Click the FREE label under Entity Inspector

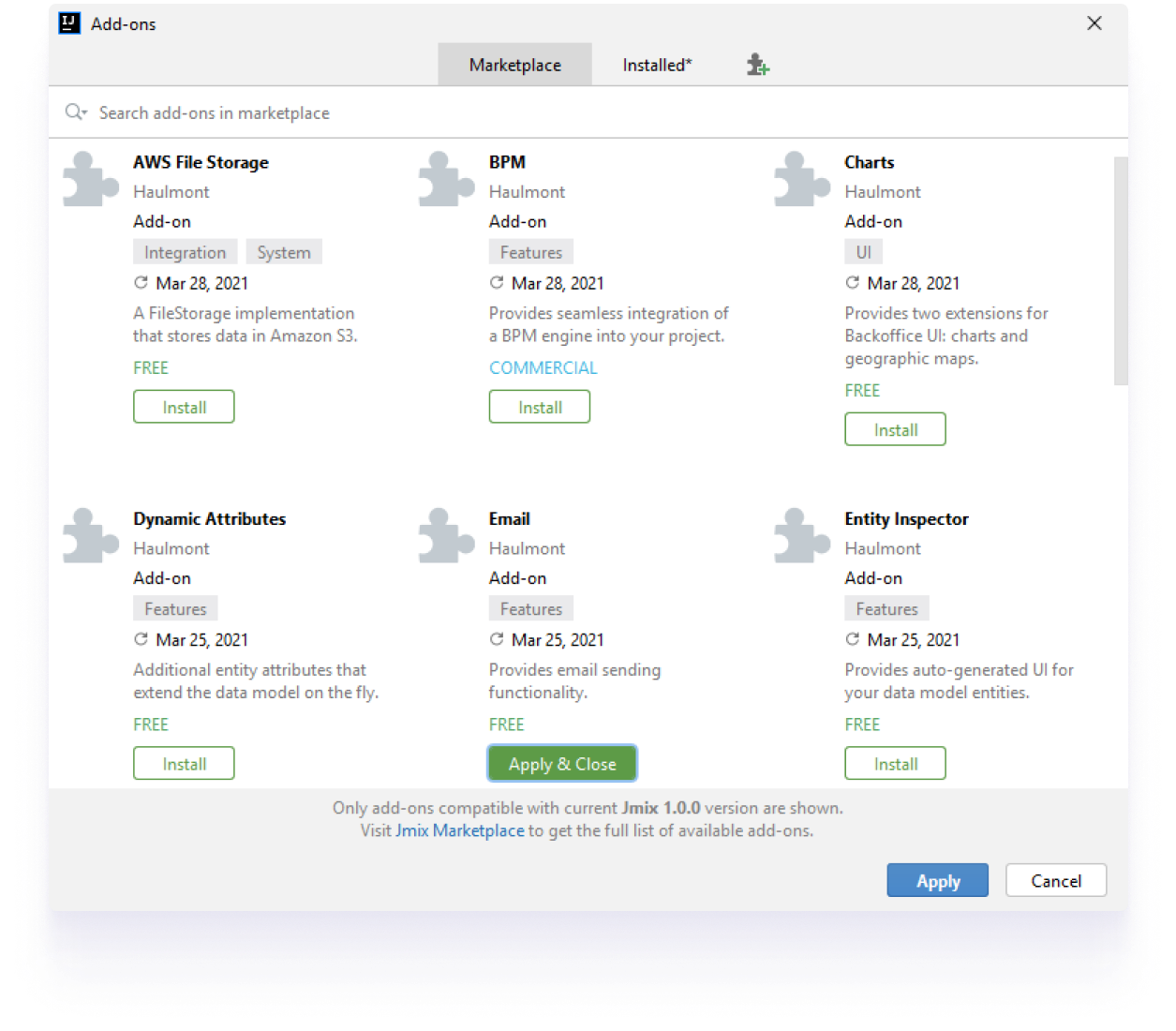(863, 724)
